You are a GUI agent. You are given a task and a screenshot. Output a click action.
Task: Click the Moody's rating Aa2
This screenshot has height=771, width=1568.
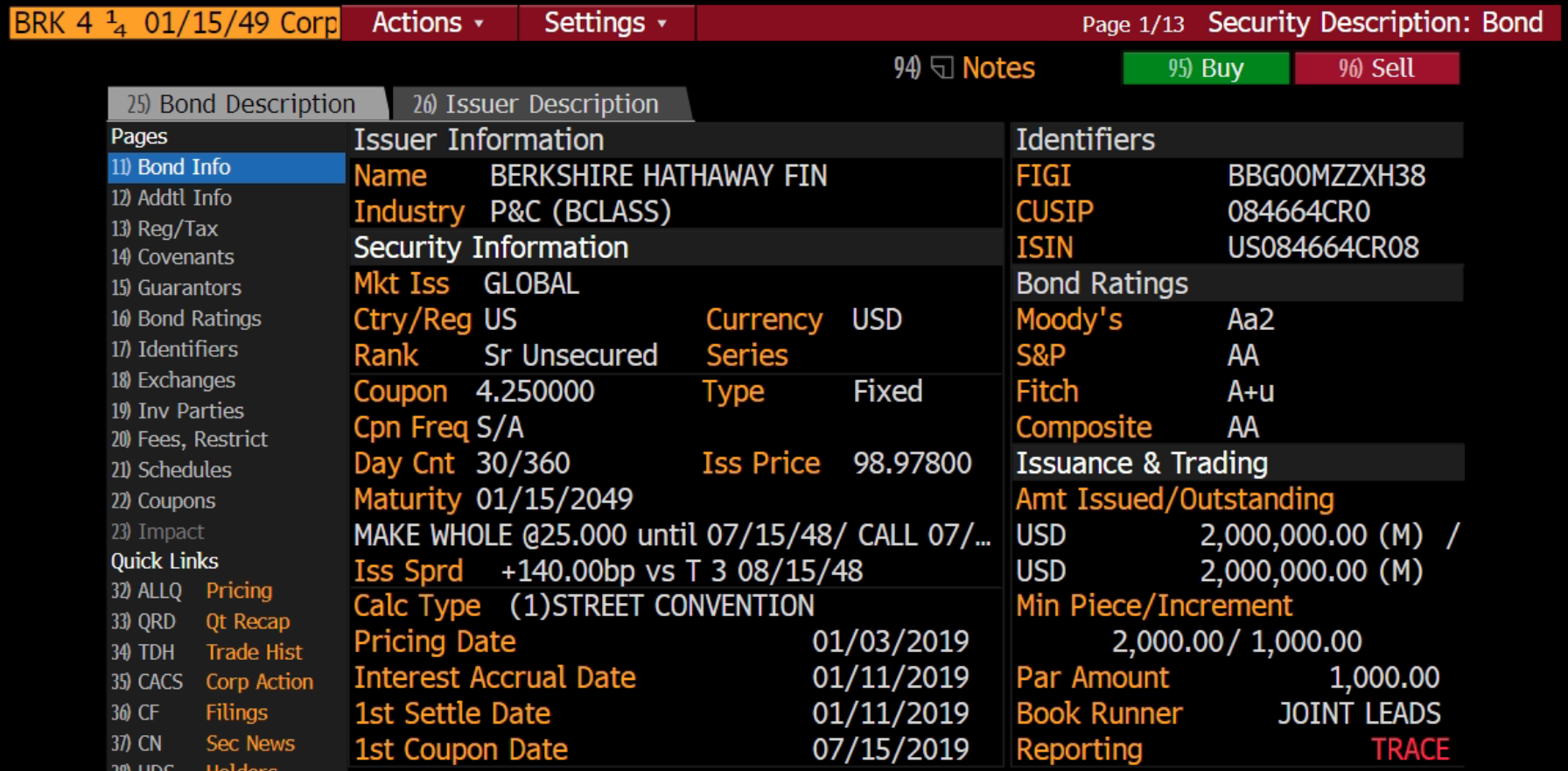click(x=1250, y=319)
